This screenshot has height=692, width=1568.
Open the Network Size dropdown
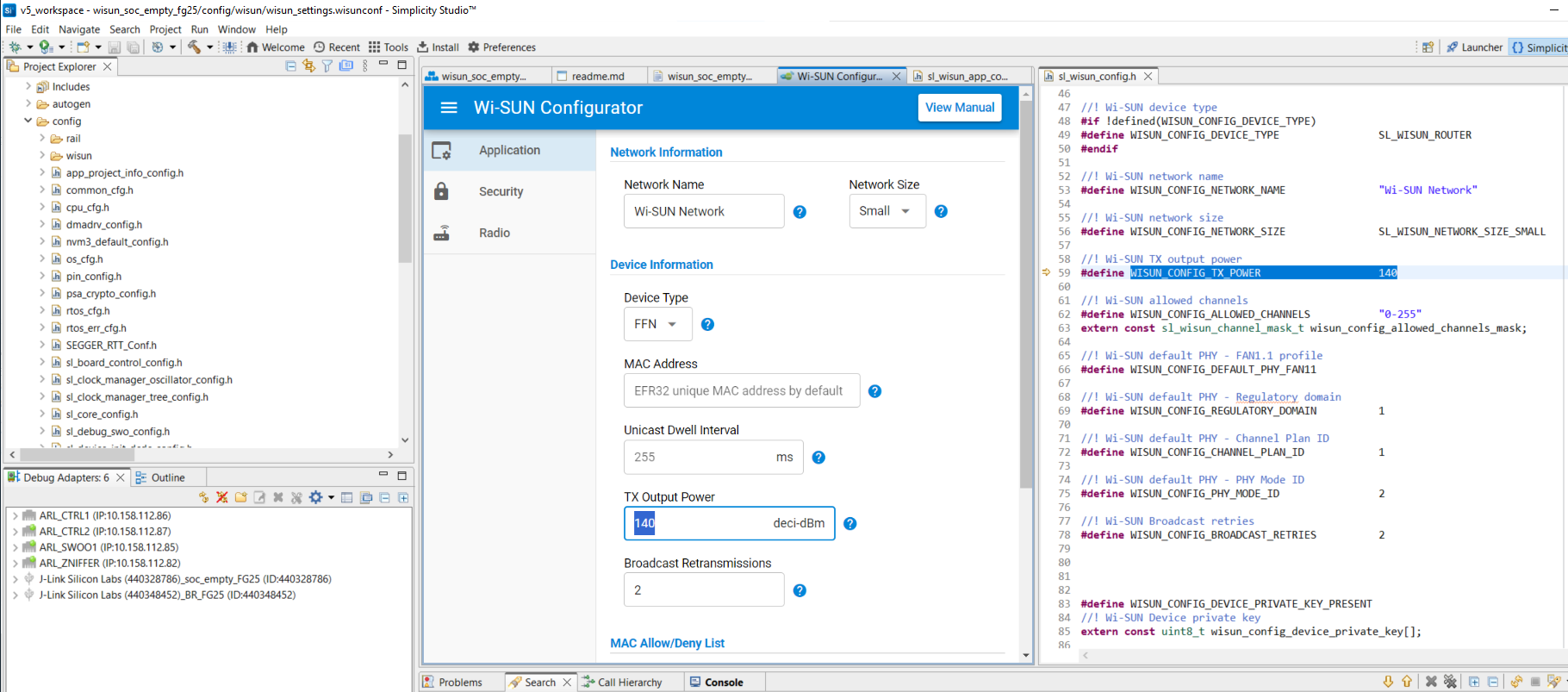[x=886, y=211]
